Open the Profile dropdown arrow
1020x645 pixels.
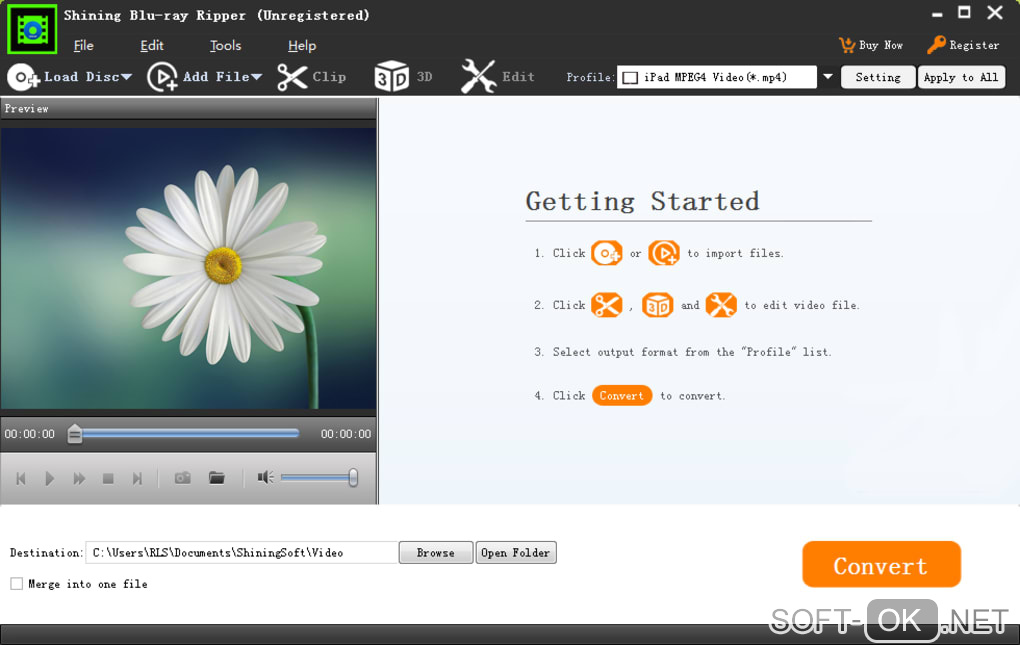pyautogui.click(x=827, y=77)
